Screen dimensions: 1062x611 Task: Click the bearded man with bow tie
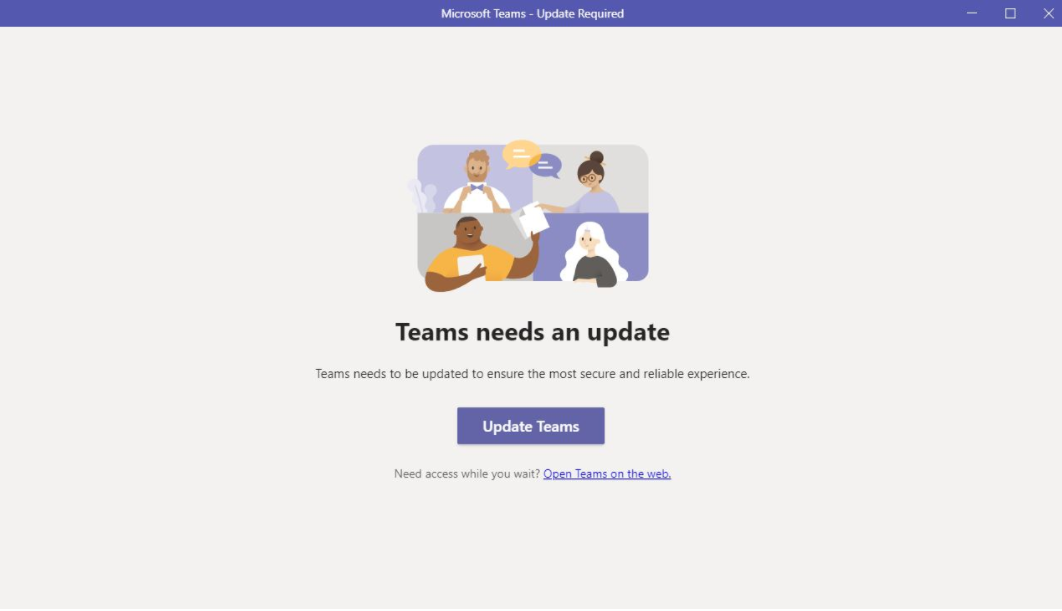pos(477,182)
